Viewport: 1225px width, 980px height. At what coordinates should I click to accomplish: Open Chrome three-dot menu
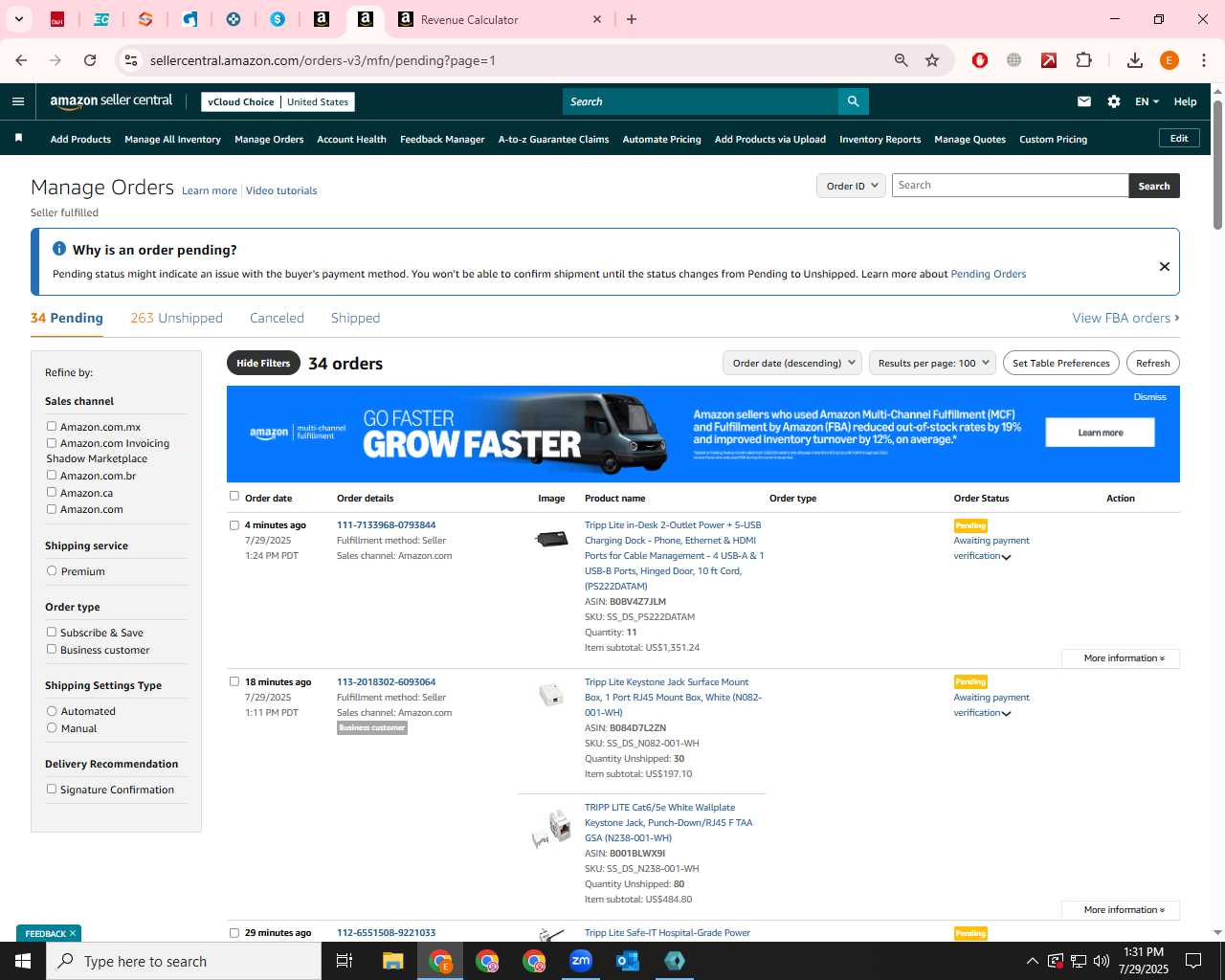coord(1204,60)
